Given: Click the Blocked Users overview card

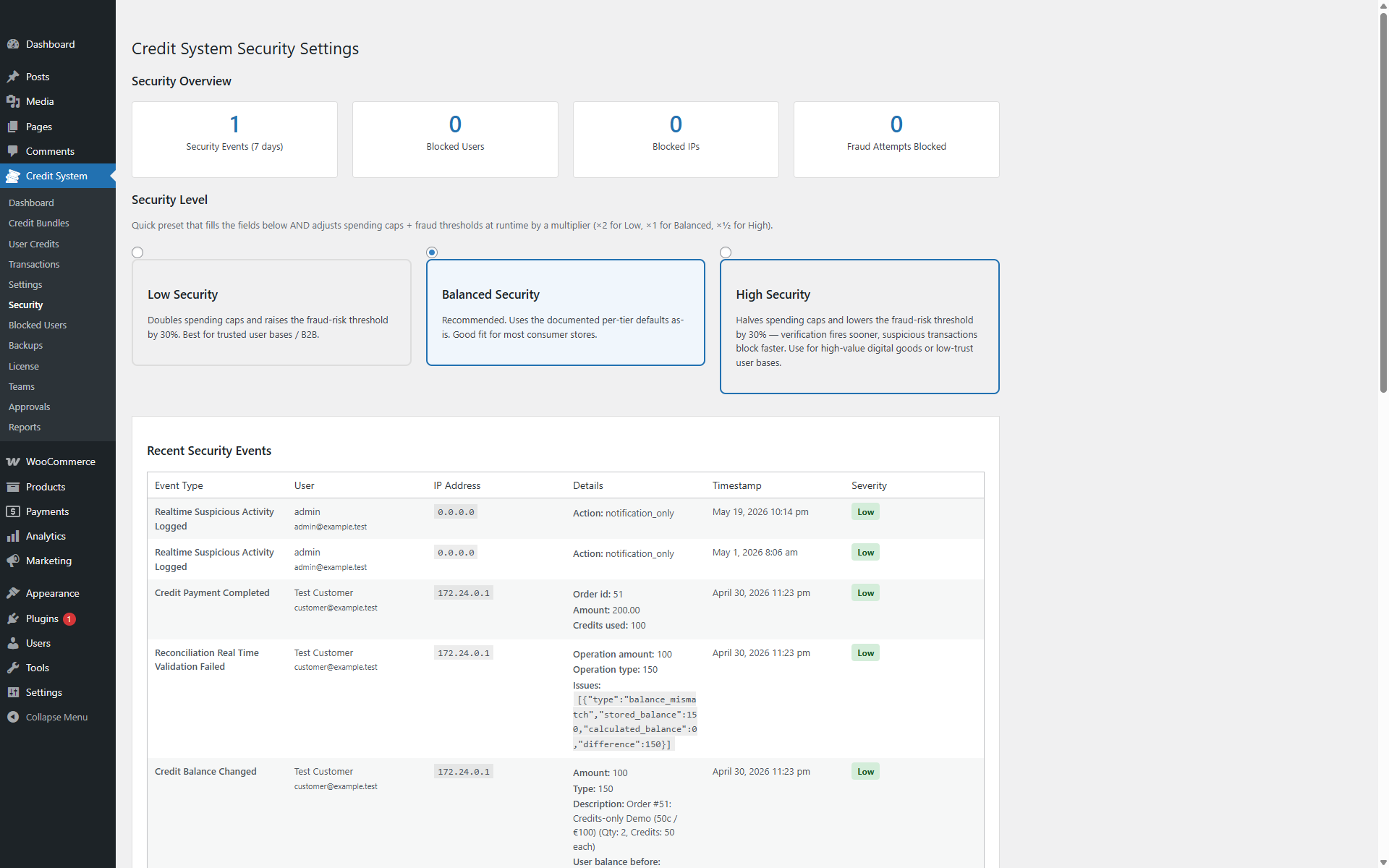Looking at the screenshot, I should click(x=455, y=140).
